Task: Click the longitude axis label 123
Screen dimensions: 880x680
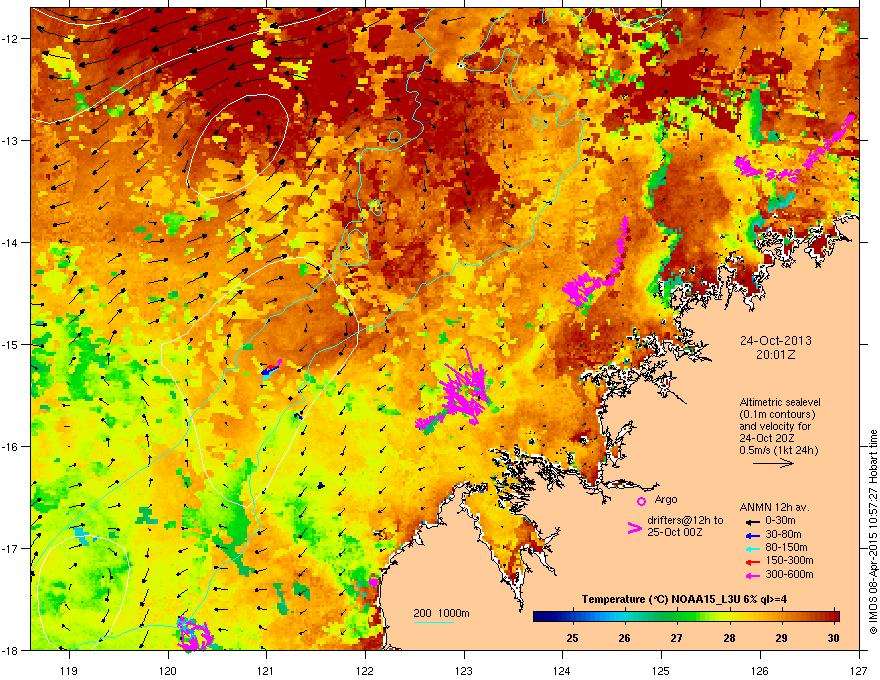Action: coord(464,670)
